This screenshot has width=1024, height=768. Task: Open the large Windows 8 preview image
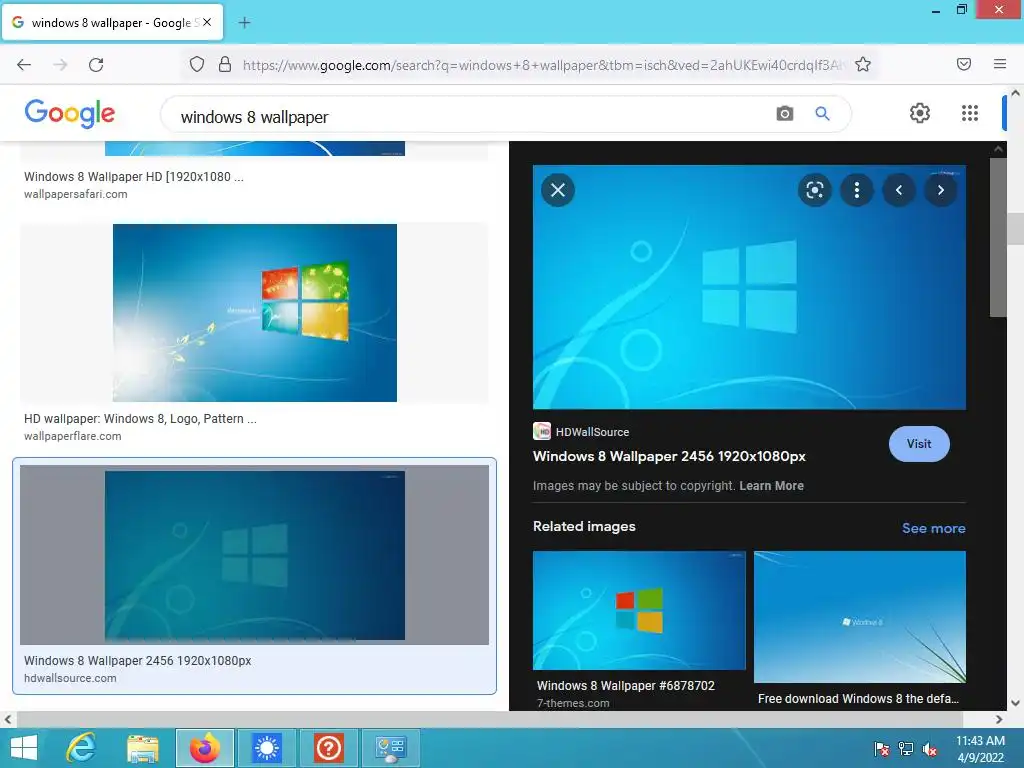[749, 287]
